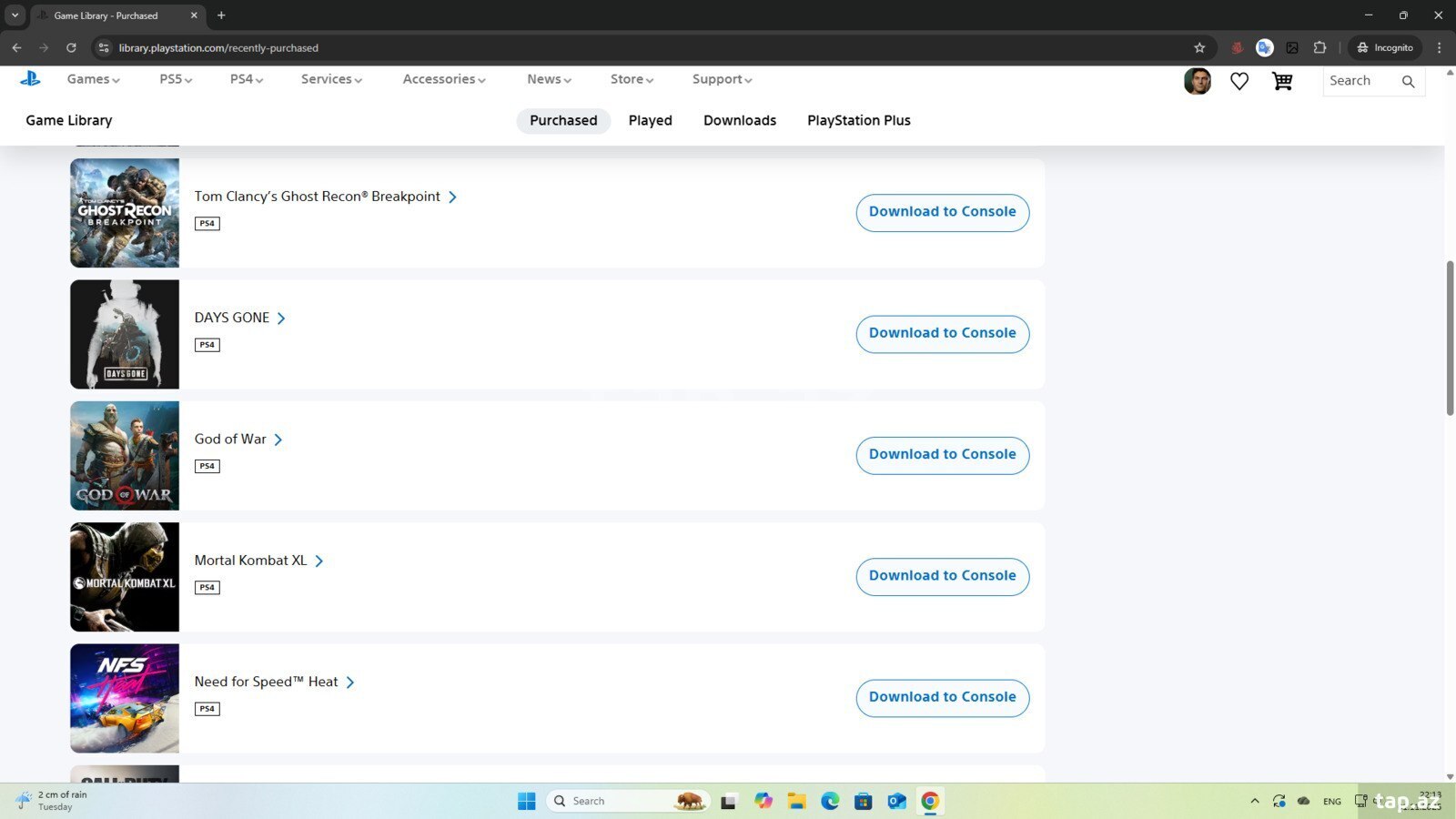Viewport: 1456px width, 819px height.
Task: Click the Days Gone cover art
Action: click(125, 334)
